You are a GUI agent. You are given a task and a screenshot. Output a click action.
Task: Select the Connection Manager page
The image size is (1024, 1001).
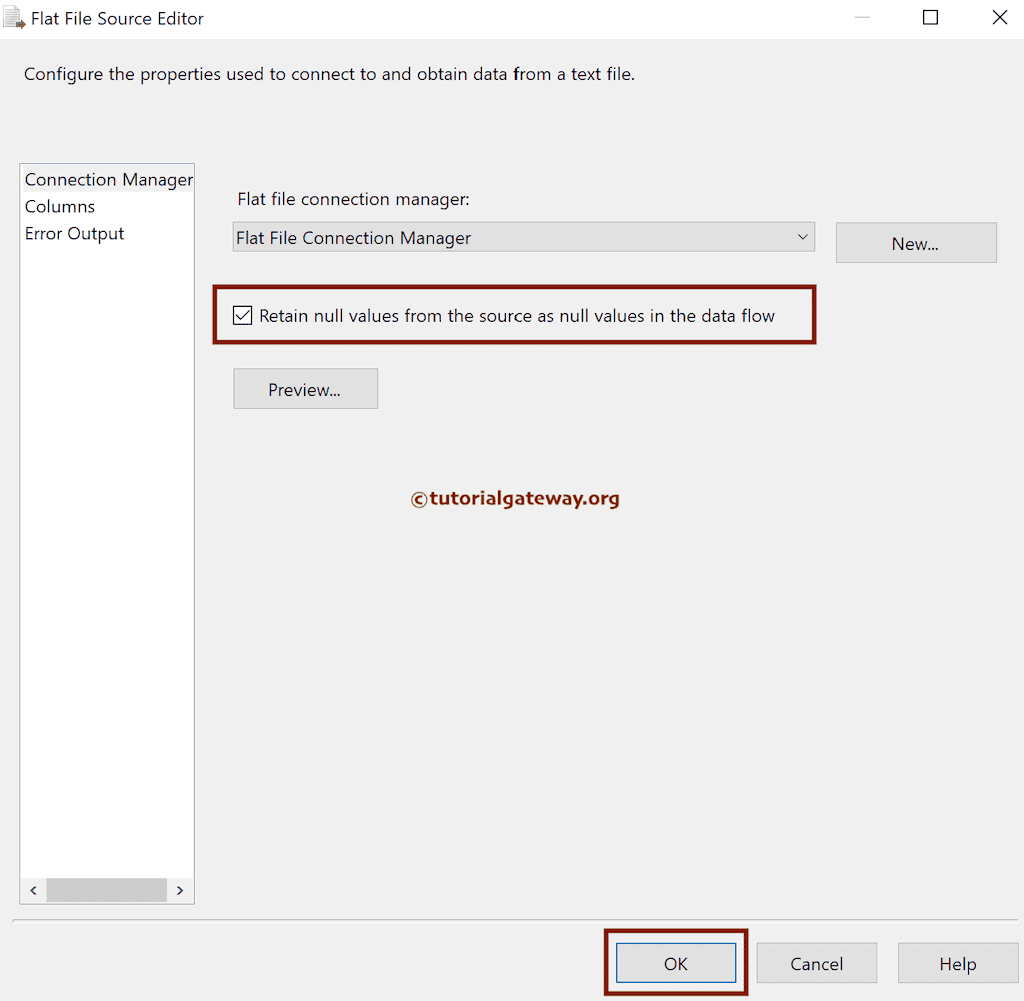click(107, 179)
